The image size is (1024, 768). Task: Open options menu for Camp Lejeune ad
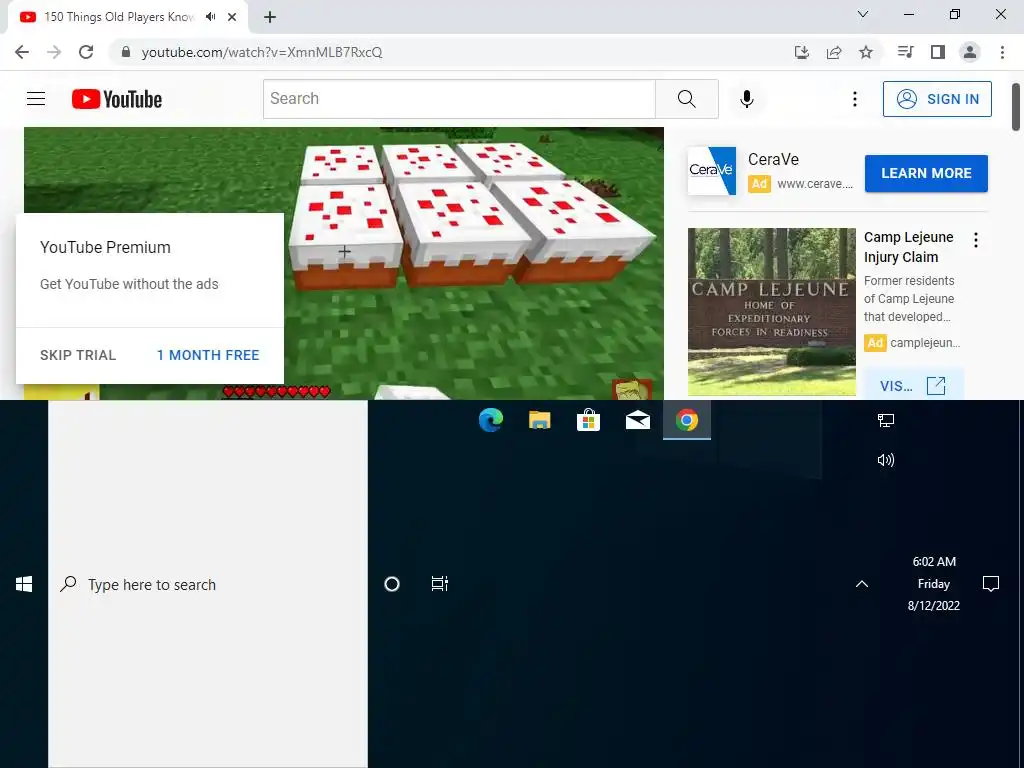pos(976,240)
